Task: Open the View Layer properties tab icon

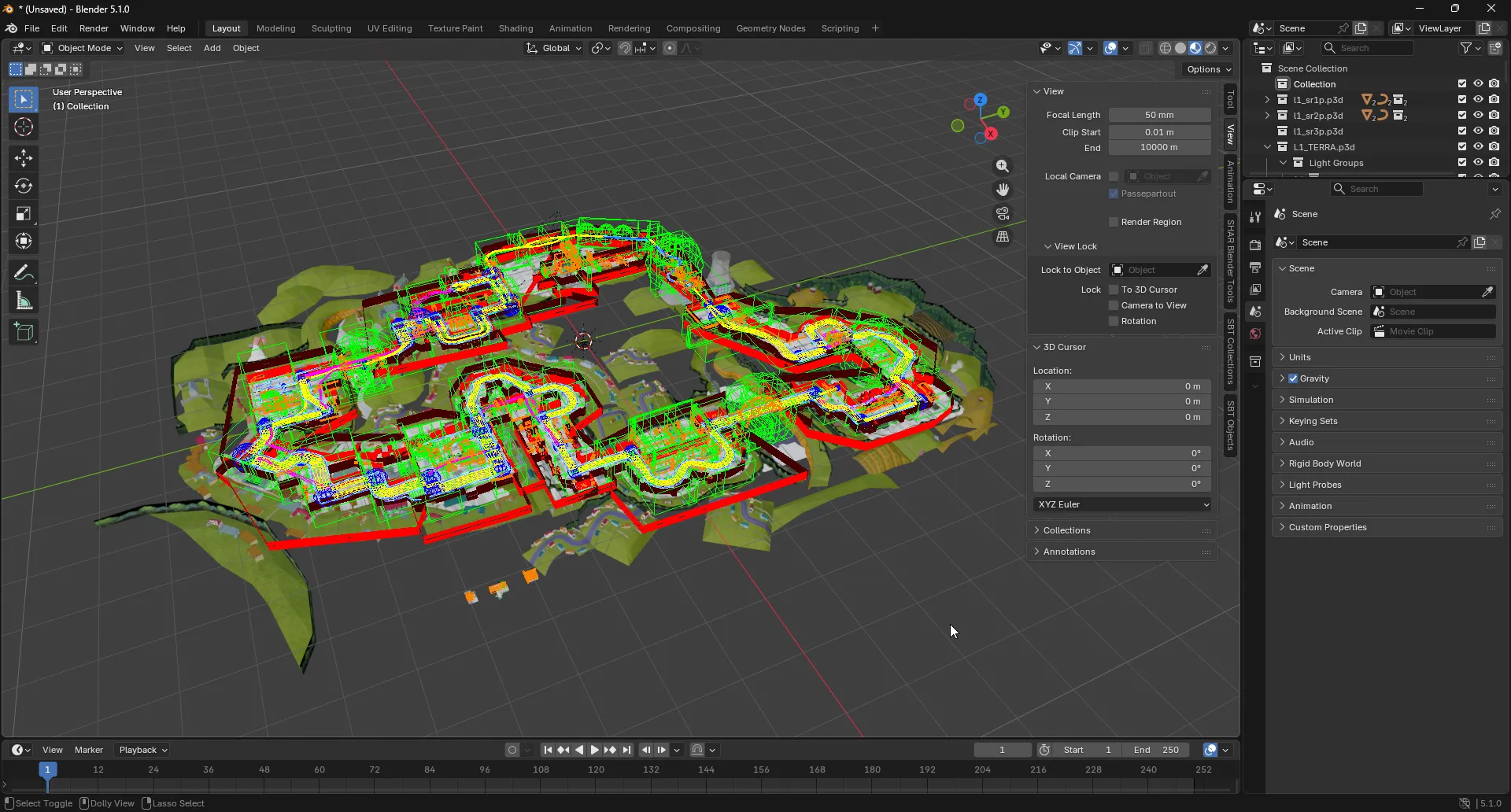Action: (x=1255, y=290)
